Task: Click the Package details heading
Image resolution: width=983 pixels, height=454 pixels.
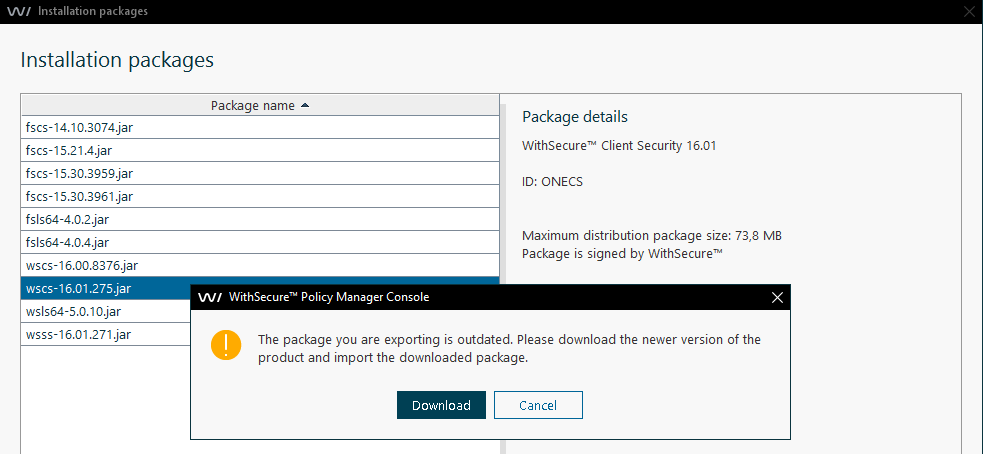Action: [575, 117]
